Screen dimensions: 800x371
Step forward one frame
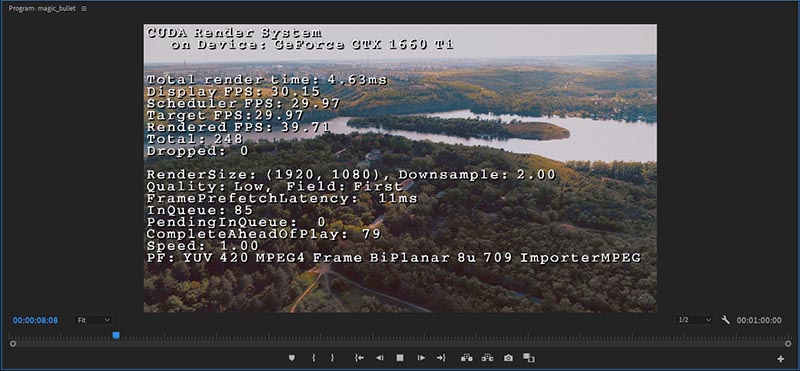[421, 358]
